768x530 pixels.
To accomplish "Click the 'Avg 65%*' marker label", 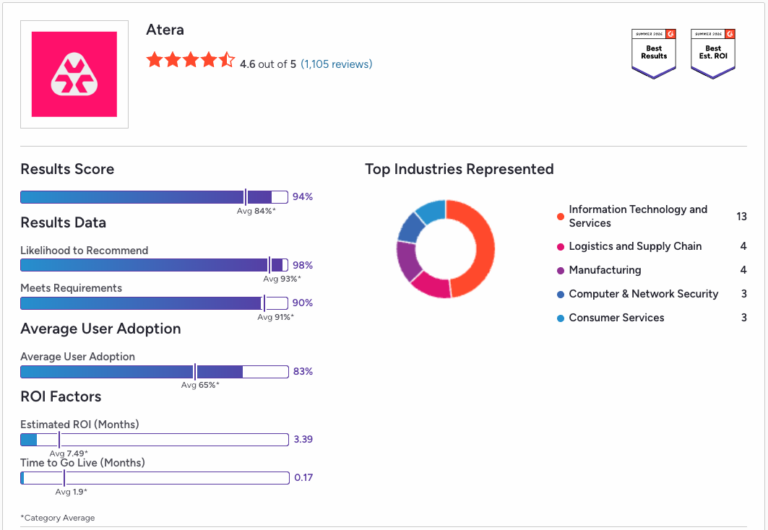I will click(200, 385).
